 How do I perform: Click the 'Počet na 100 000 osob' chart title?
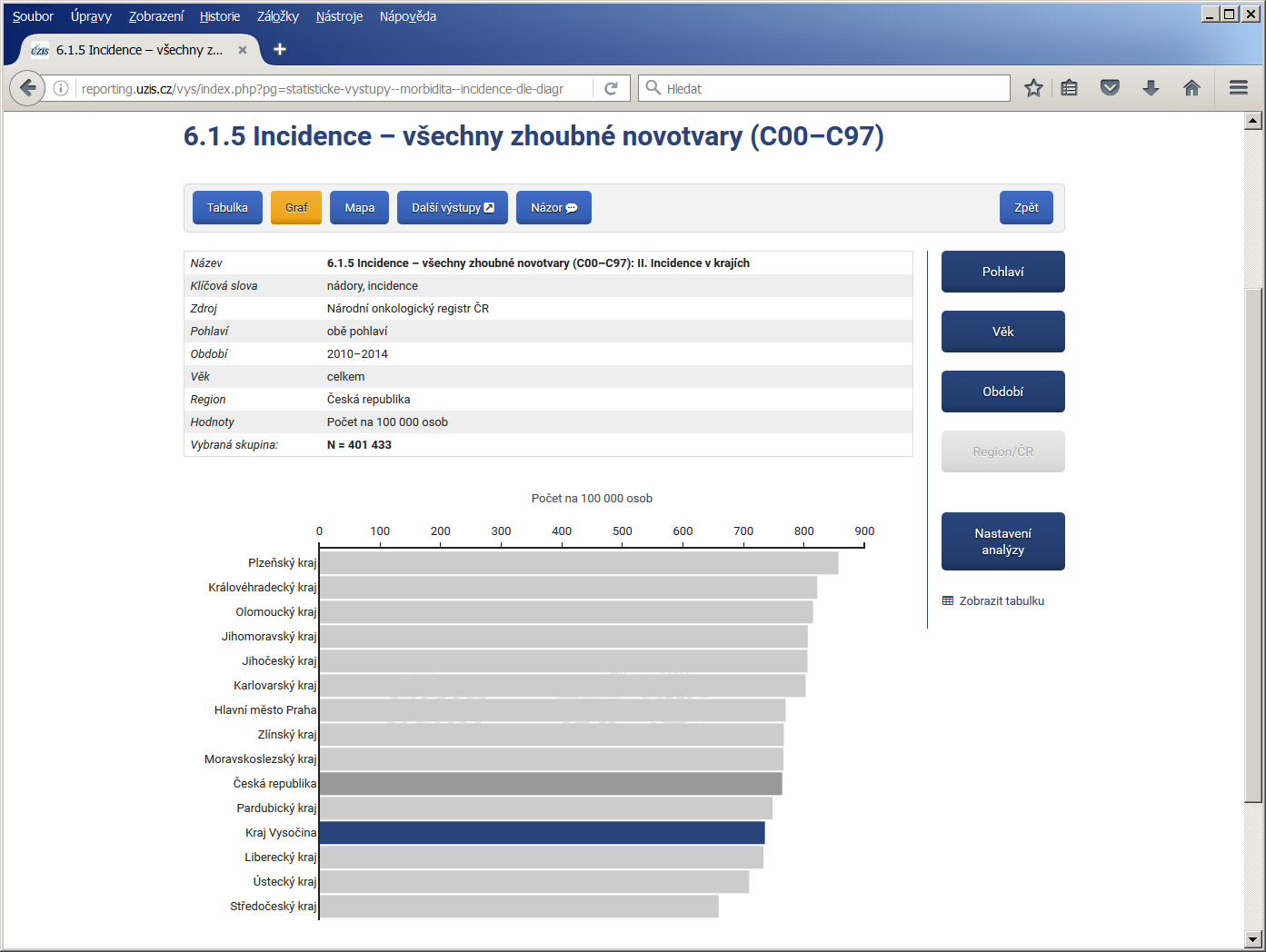click(592, 499)
